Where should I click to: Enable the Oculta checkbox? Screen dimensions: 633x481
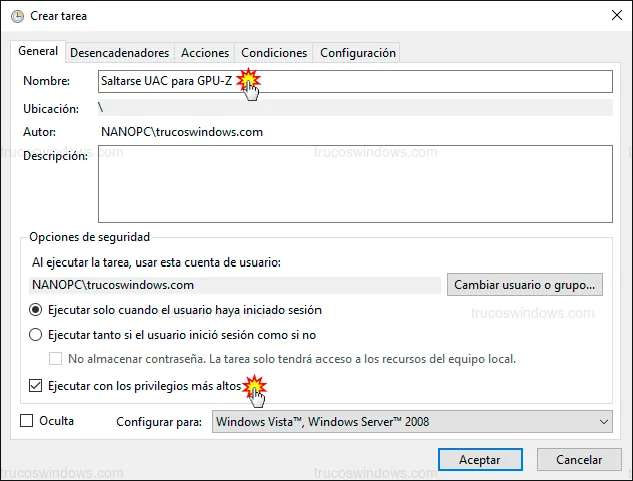pyautogui.click(x=27, y=422)
